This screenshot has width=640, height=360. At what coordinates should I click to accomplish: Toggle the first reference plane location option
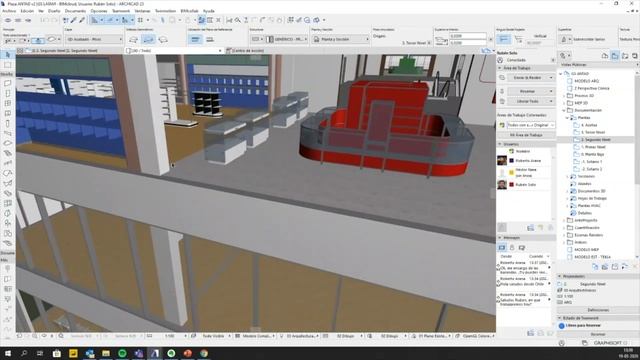pos(196,39)
